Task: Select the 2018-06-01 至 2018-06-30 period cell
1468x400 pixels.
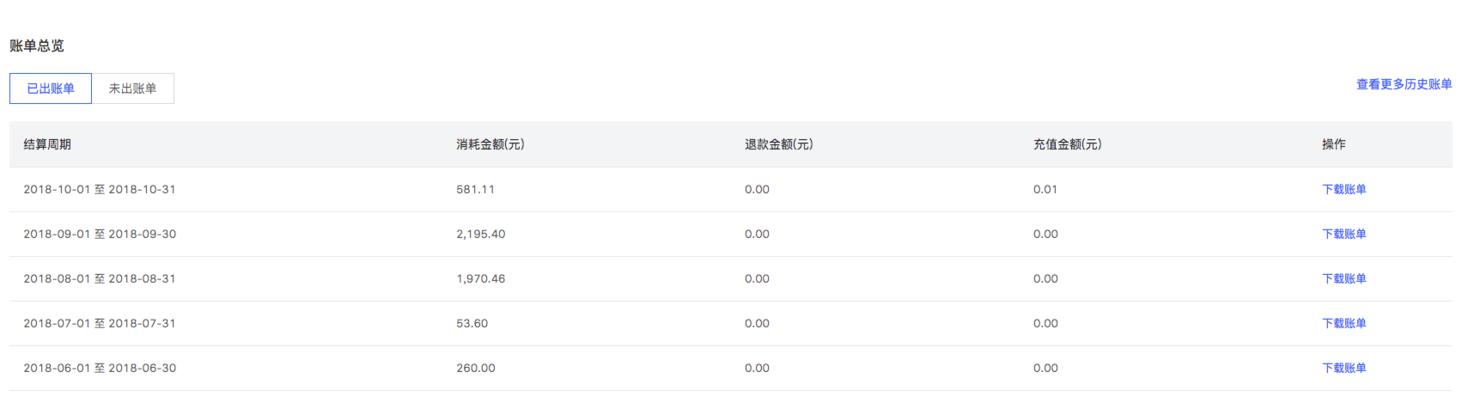Action: point(100,368)
